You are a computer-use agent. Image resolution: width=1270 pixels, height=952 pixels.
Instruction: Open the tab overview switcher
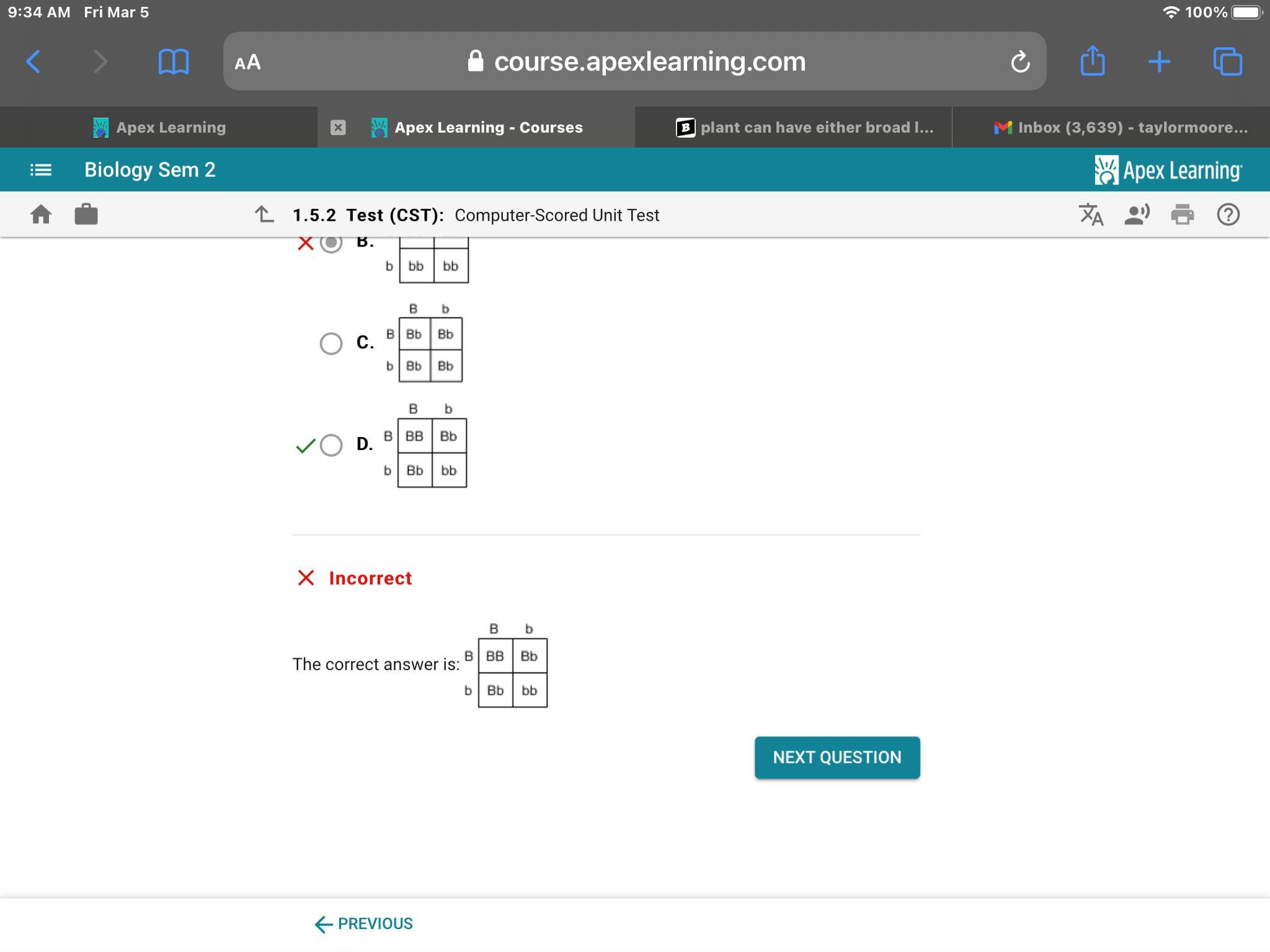click(x=1227, y=61)
